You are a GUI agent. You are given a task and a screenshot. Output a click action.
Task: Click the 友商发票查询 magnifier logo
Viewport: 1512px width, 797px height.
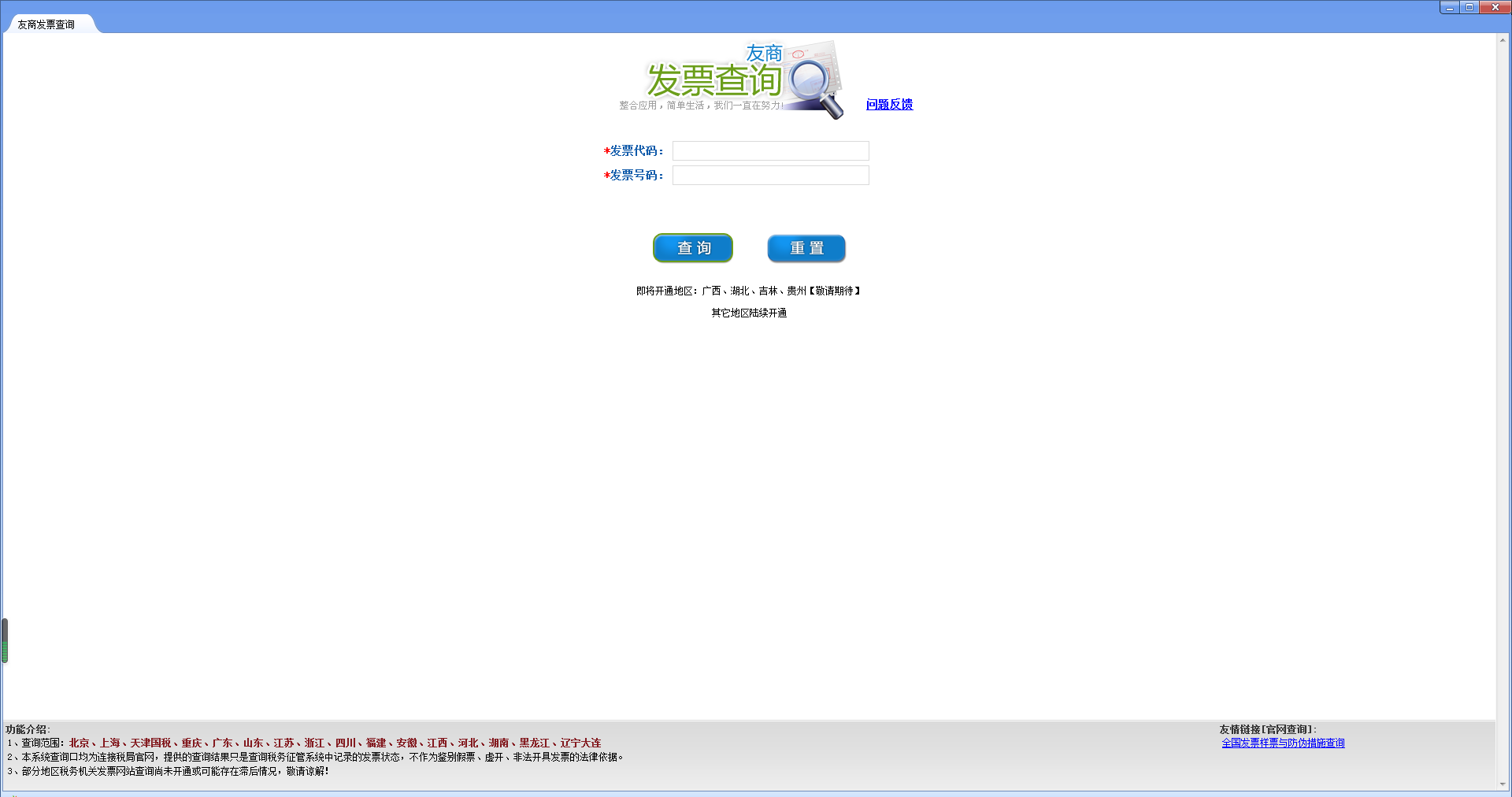732,80
